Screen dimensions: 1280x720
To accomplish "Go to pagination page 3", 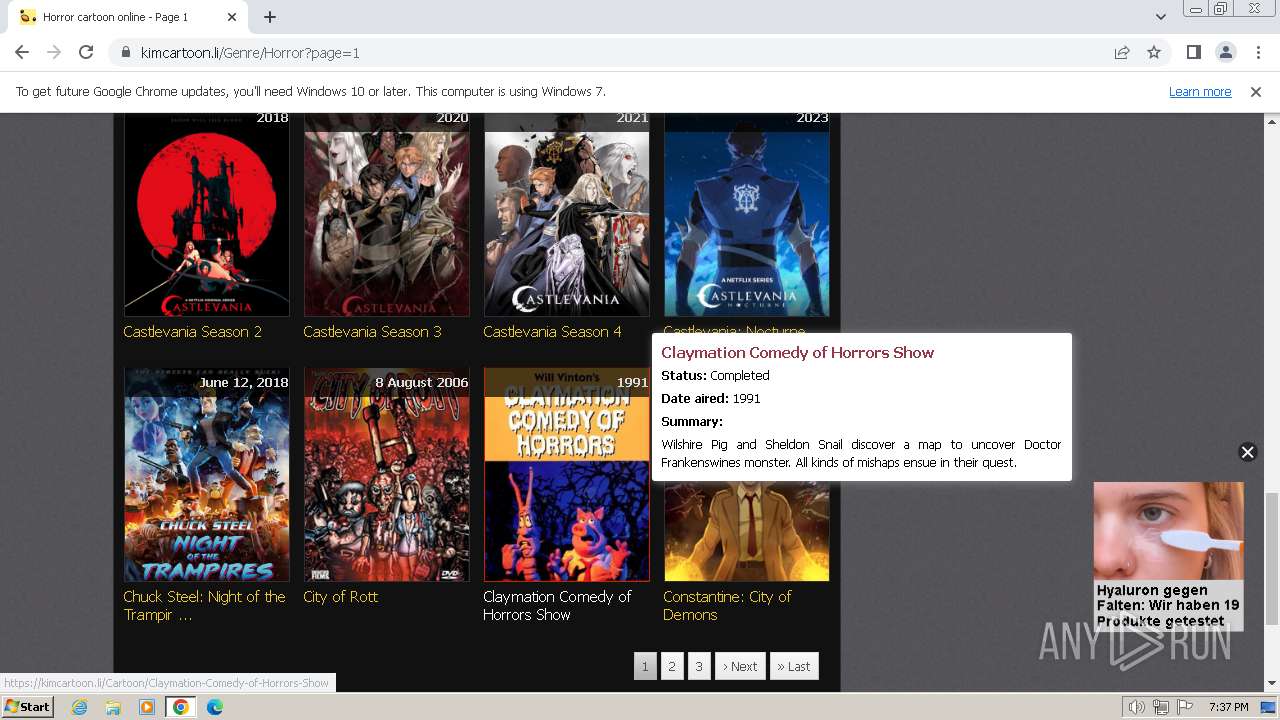I will pyautogui.click(x=699, y=666).
